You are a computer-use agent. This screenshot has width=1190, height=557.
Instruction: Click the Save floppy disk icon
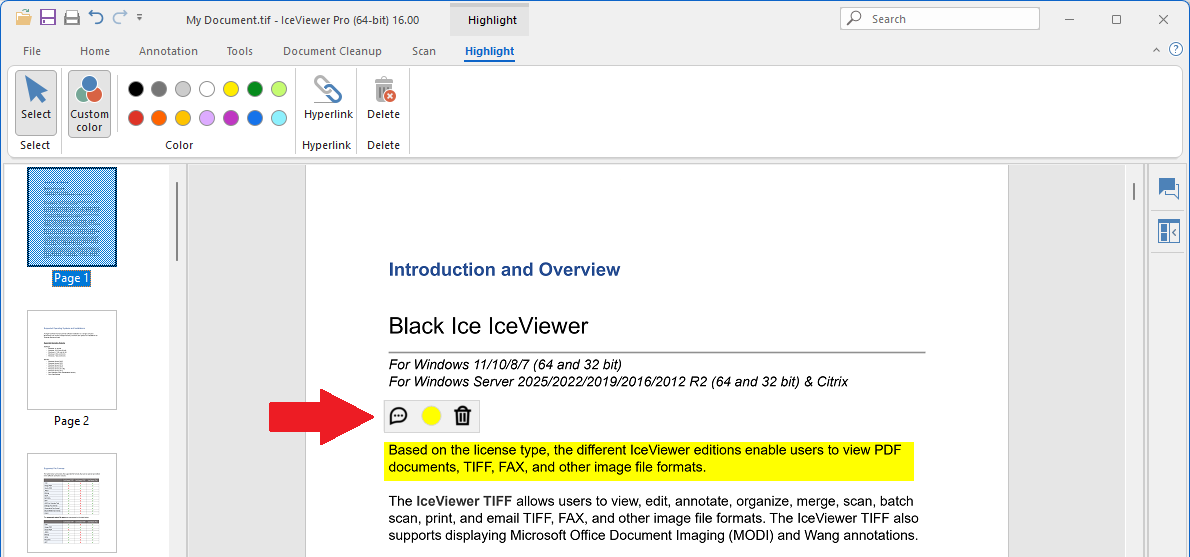tap(48, 17)
